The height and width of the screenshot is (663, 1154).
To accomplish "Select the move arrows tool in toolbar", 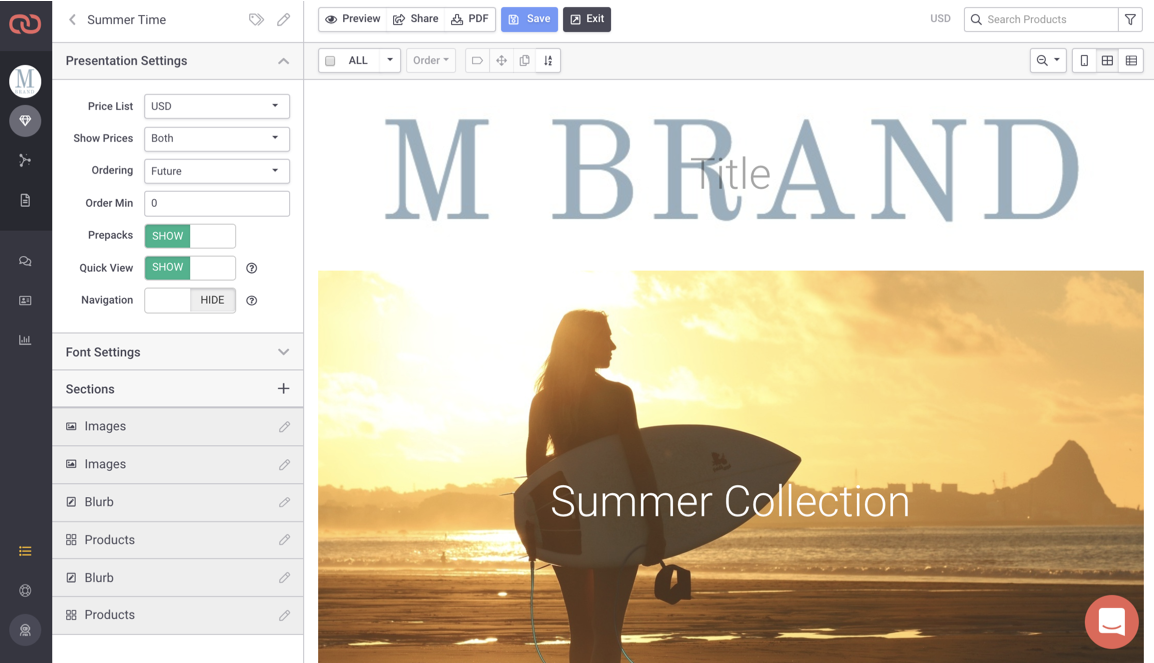I will (501, 60).
